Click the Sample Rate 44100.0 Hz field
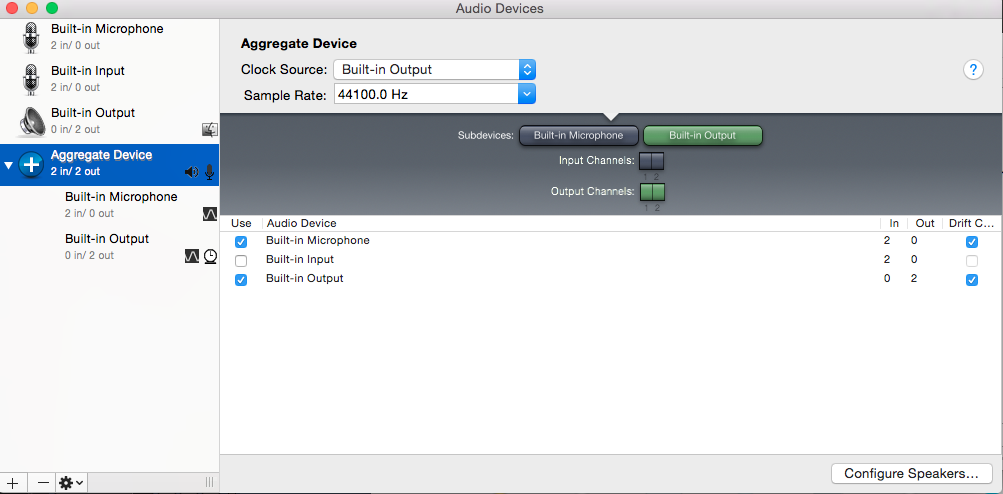 click(425, 95)
